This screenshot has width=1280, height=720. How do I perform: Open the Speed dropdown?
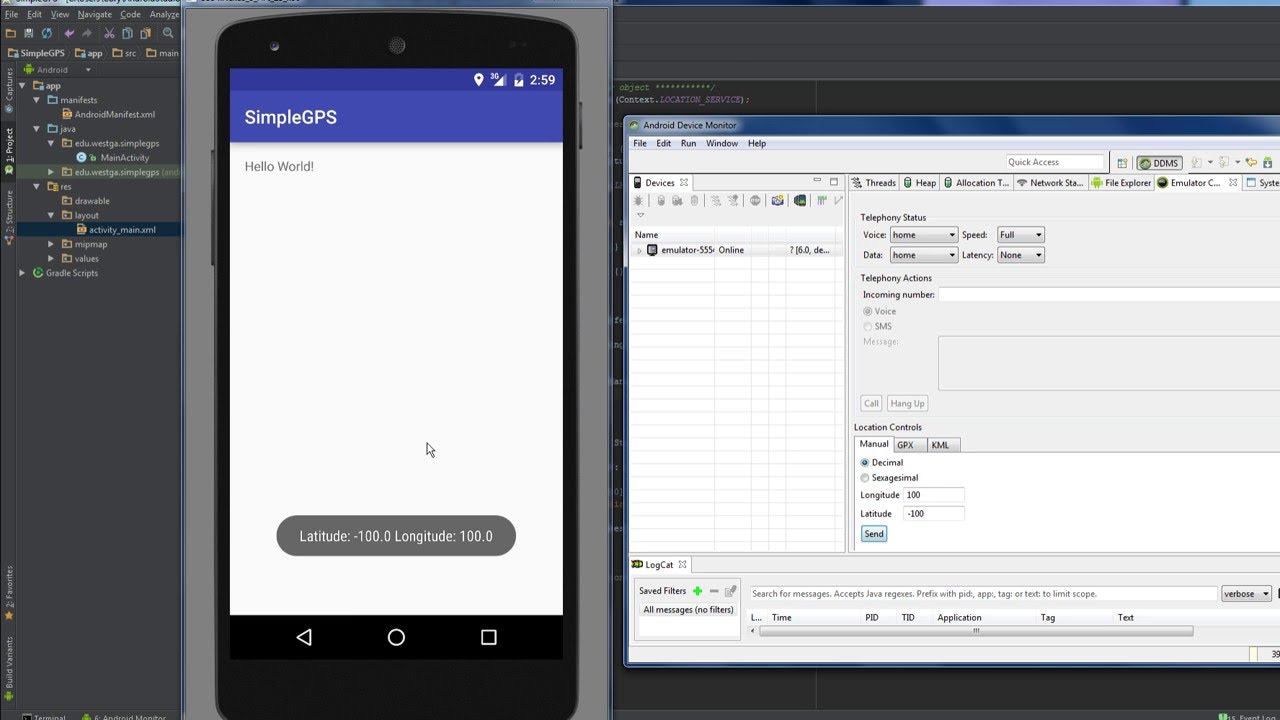tap(1021, 235)
